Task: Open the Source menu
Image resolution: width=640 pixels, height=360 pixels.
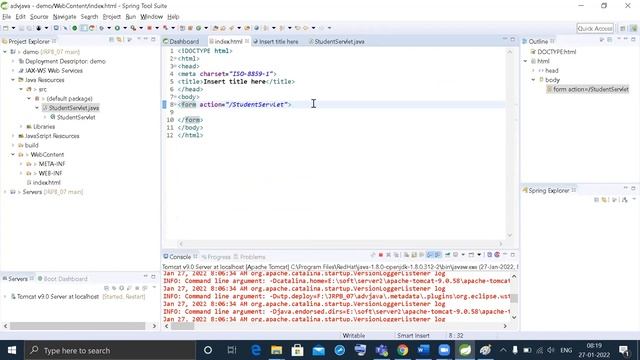Action: [x=39, y=17]
